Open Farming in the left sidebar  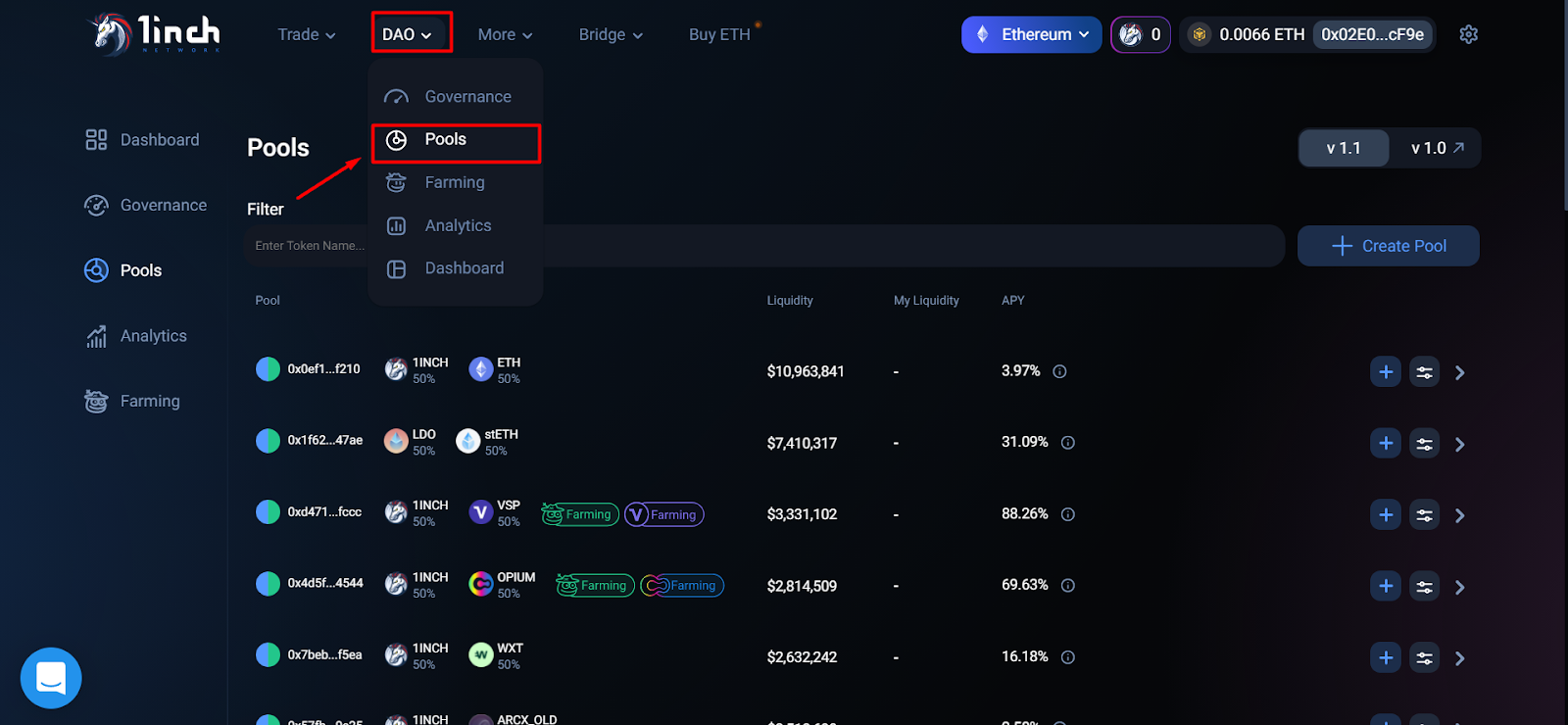point(132,401)
